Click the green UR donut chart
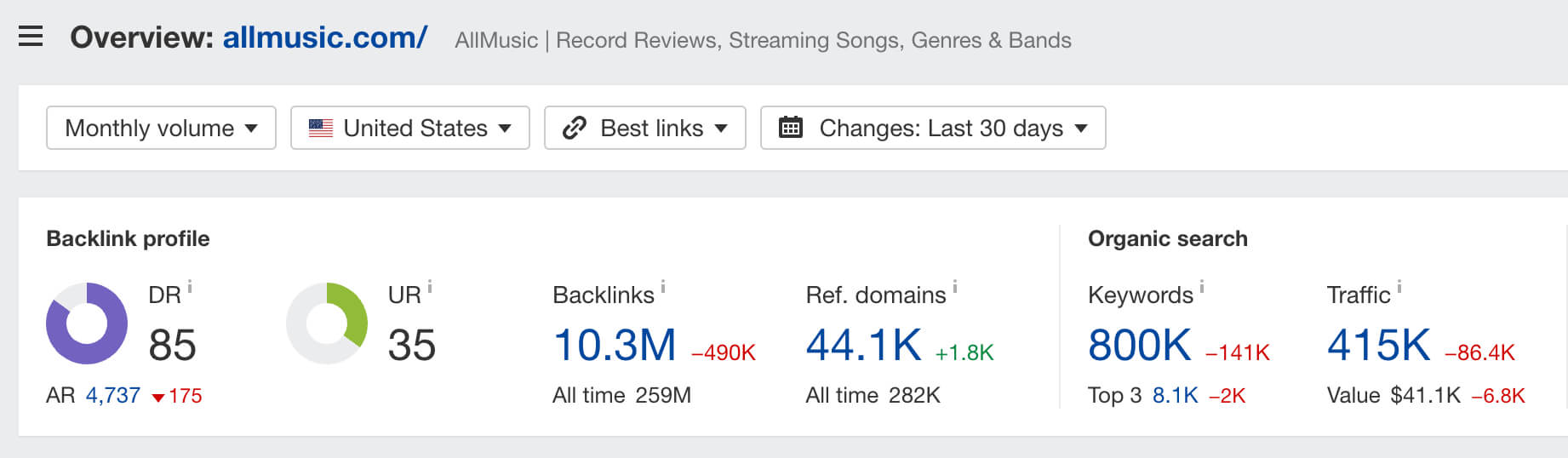The image size is (1568, 458). tap(327, 323)
